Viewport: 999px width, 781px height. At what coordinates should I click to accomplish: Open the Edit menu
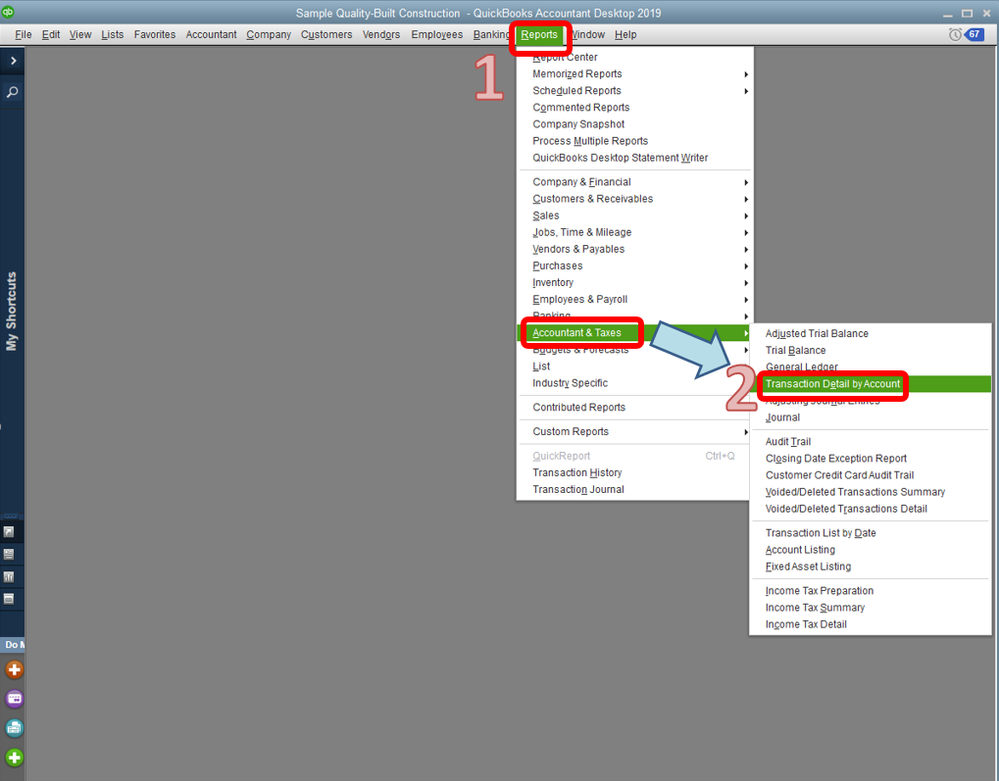coord(50,34)
